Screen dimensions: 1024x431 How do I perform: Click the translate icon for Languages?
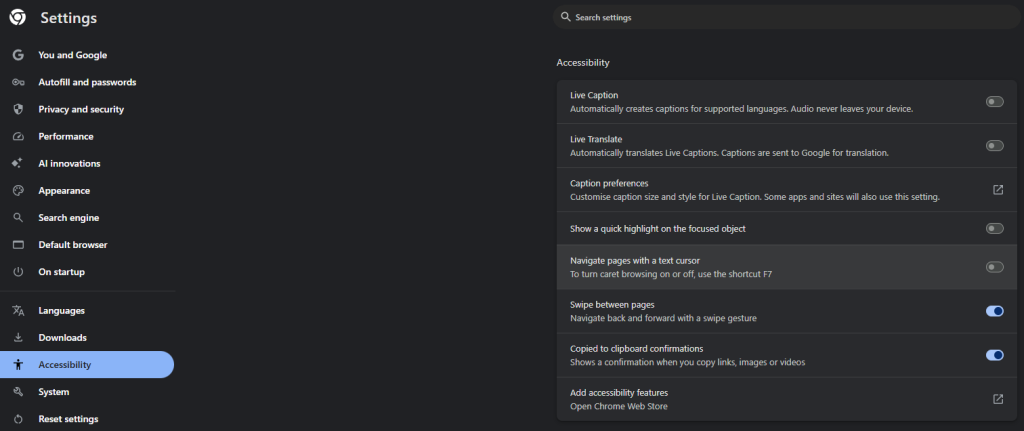[18, 311]
